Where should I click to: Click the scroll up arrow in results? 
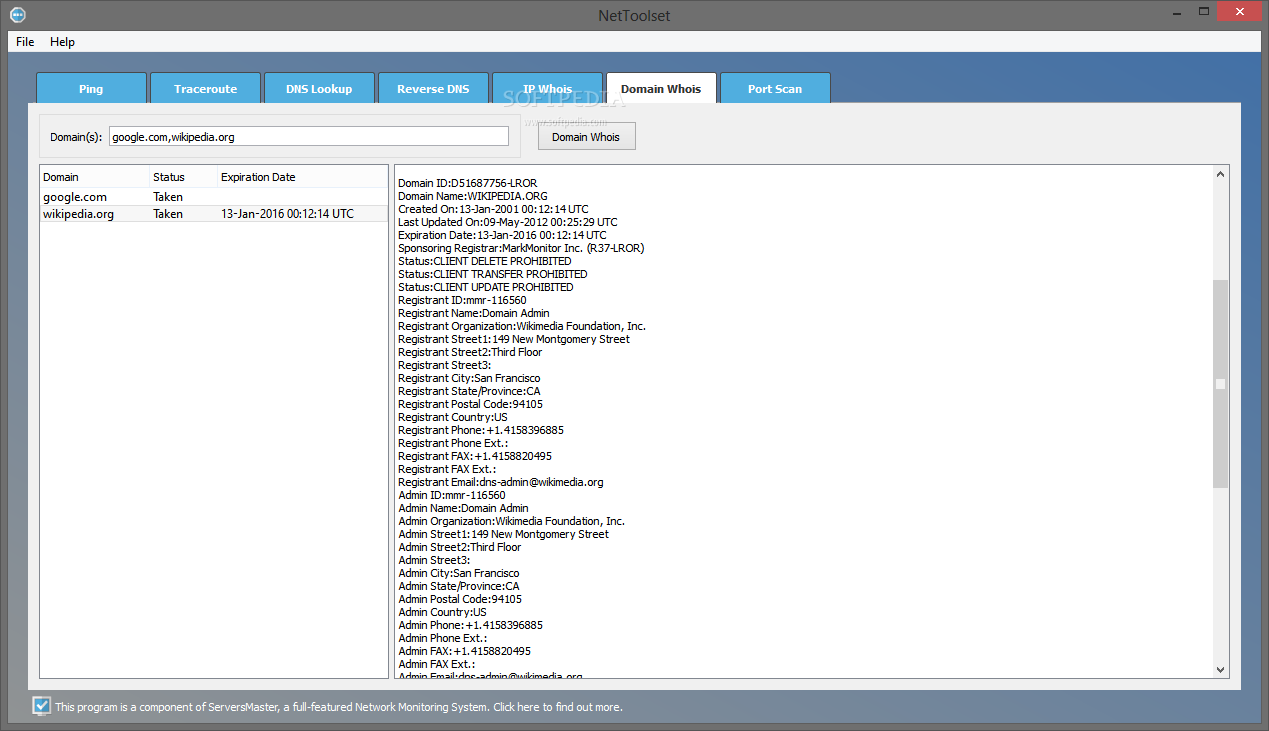(x=1220, y=175)
